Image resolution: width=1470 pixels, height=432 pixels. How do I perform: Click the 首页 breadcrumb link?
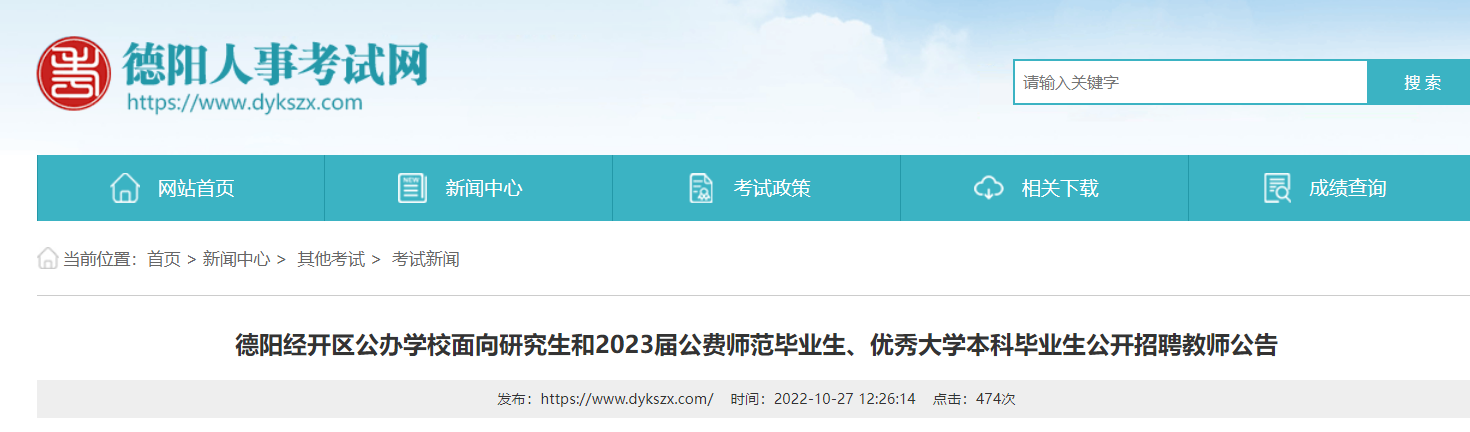tap(164, 259)
